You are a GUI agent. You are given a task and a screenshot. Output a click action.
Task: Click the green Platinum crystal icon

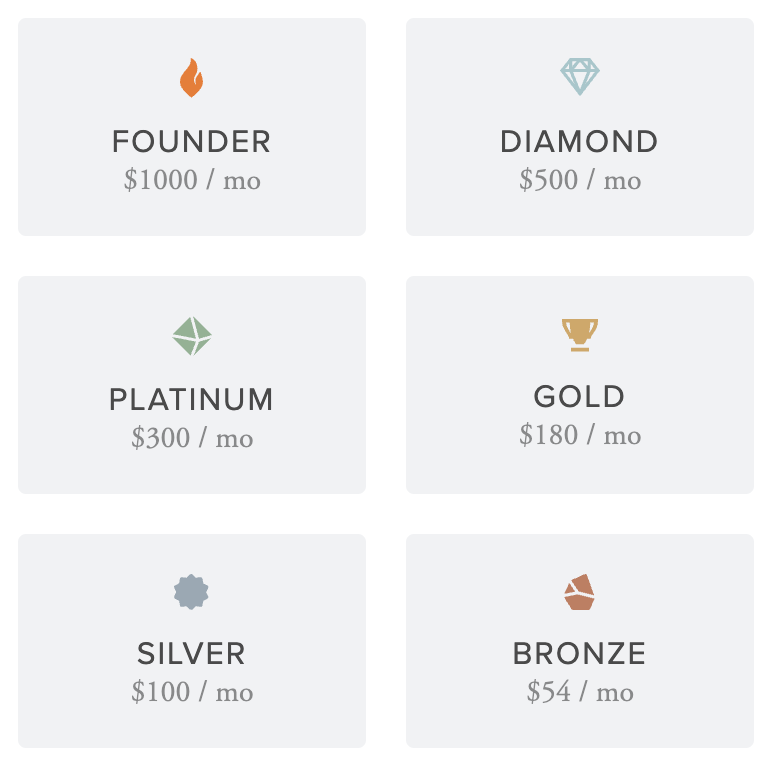192,336
